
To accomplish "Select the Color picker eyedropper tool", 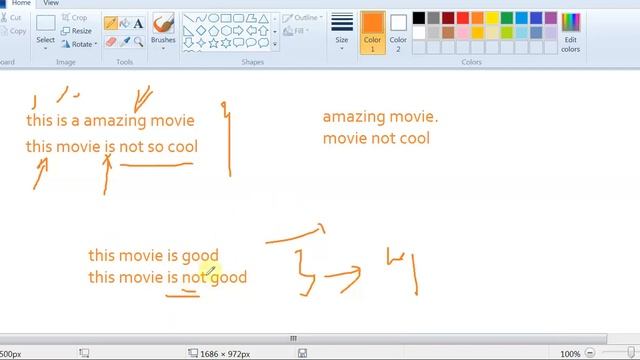I will [125, 42].
